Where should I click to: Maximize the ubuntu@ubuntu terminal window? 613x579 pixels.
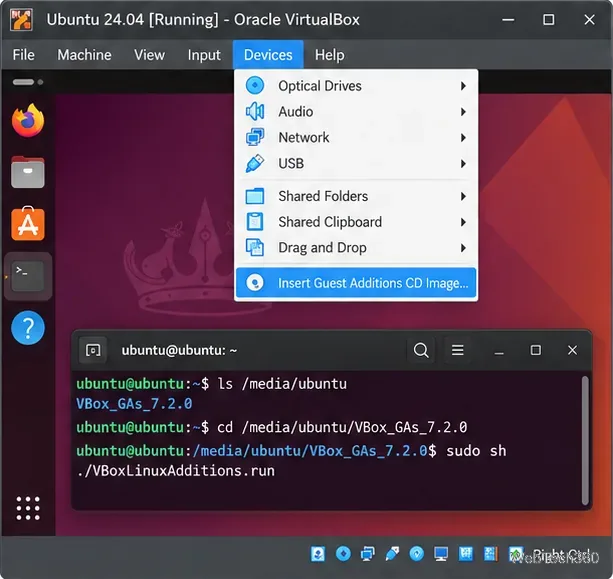coord(536,350)
